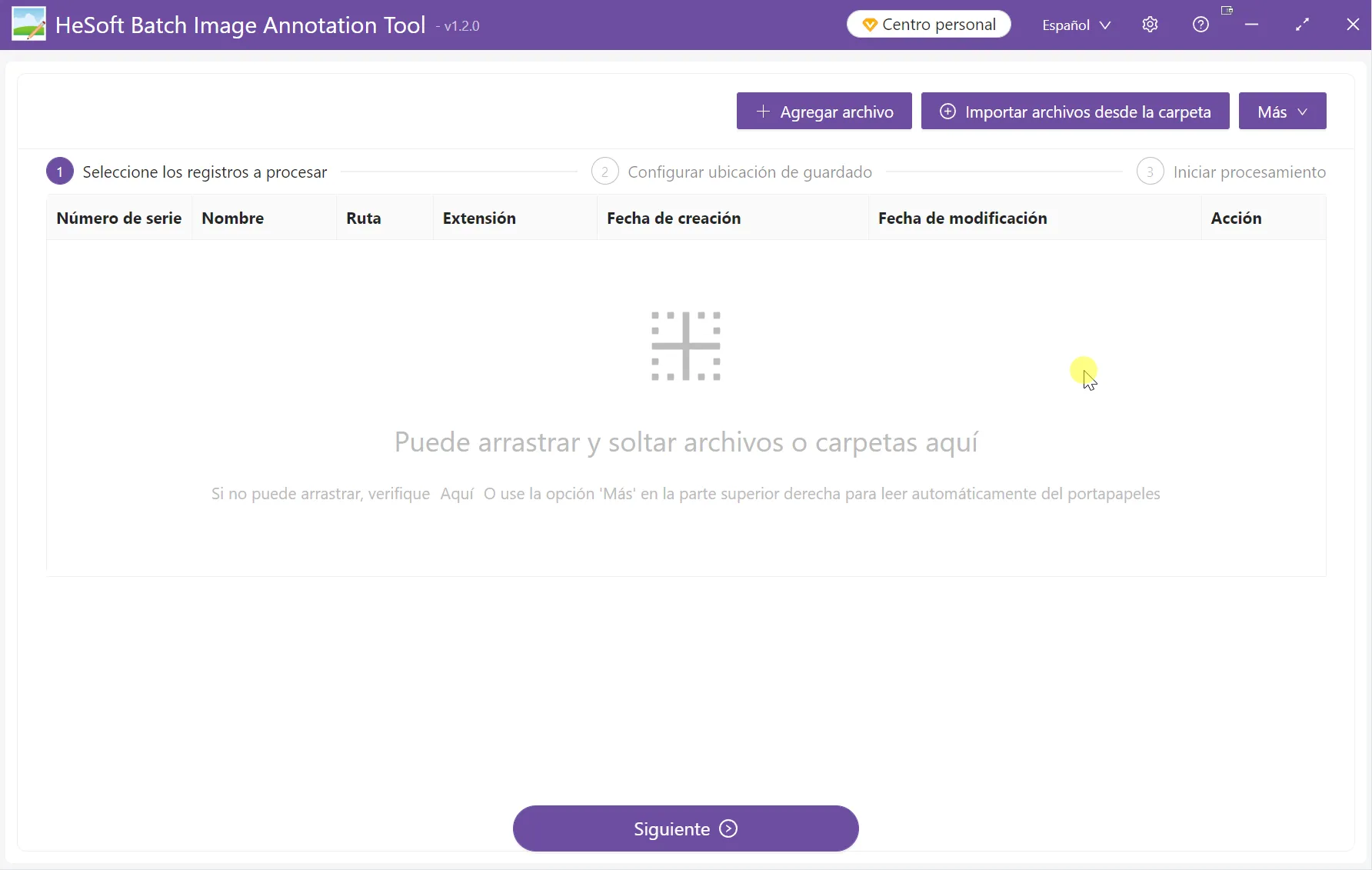The image size is (1372, 870).
Task: Click the small window icon above minimize
Action: coord(1227,11)
